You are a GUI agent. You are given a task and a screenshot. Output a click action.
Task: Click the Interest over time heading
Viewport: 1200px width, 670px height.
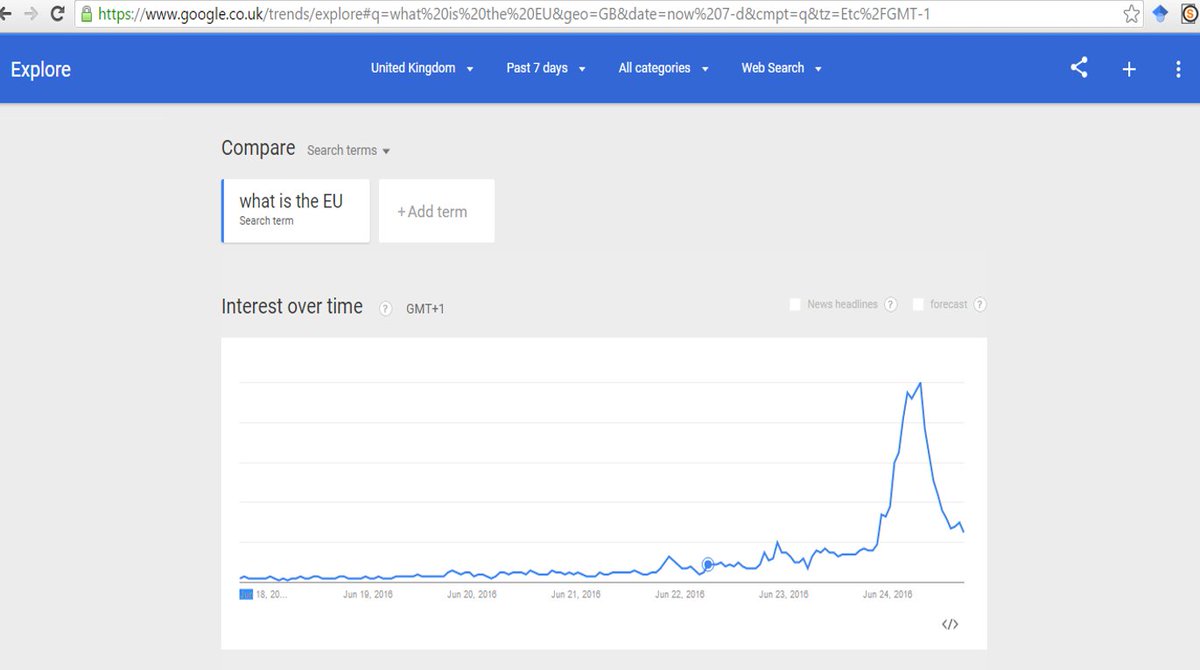pyautogui.click(x=292, y=307)
